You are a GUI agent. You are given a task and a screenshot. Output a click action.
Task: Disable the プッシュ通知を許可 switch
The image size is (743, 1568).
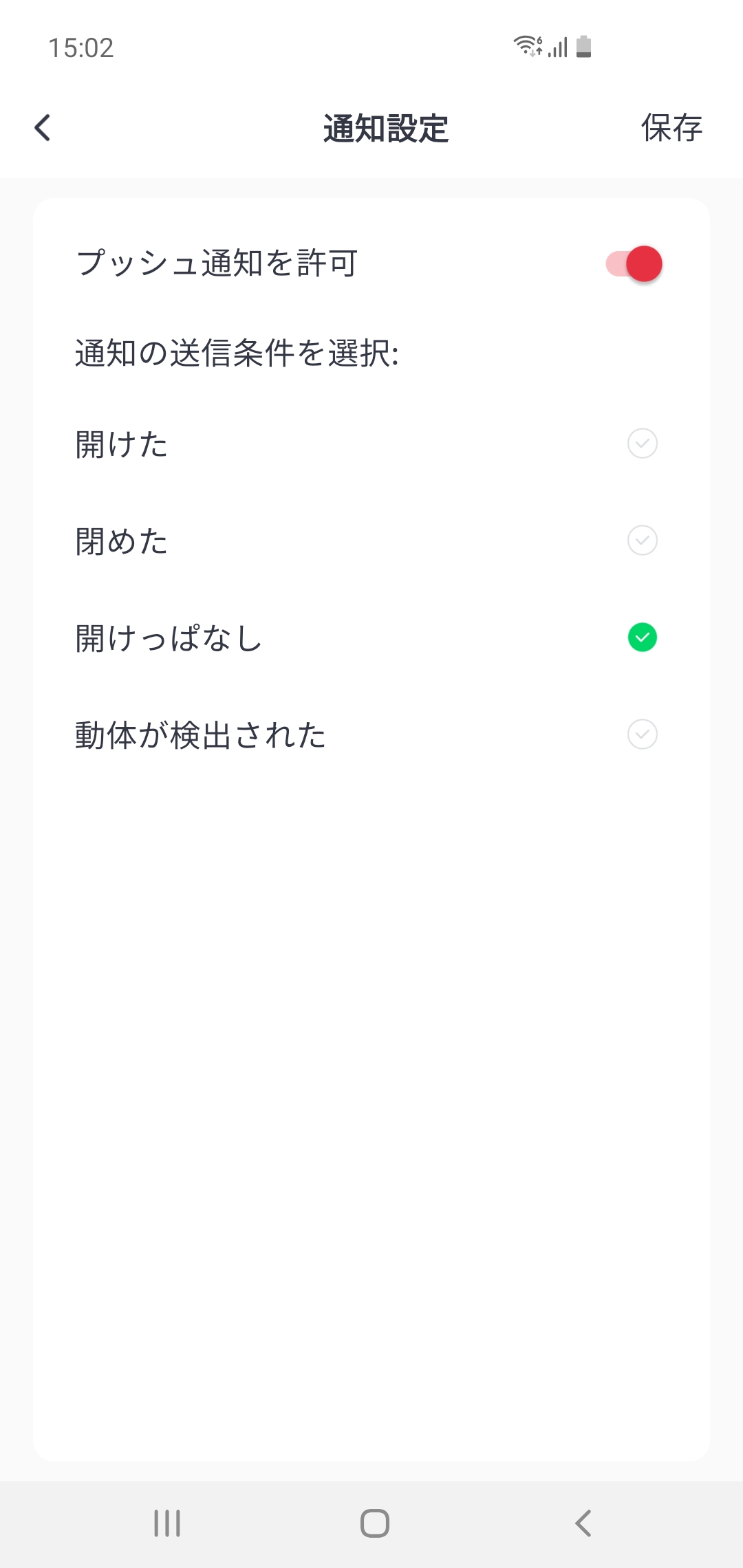(x=634, y=264)
